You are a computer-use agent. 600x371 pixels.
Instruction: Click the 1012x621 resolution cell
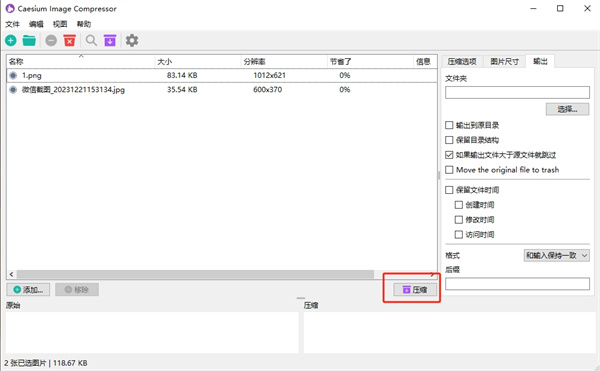[269, 75]
